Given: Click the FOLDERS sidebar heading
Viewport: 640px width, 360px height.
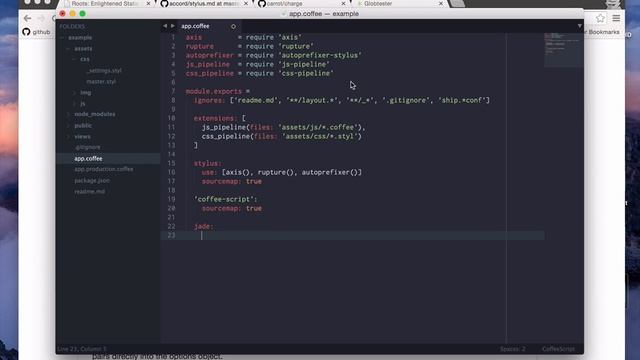Looking at the screenshot, I should coord(72,27).
